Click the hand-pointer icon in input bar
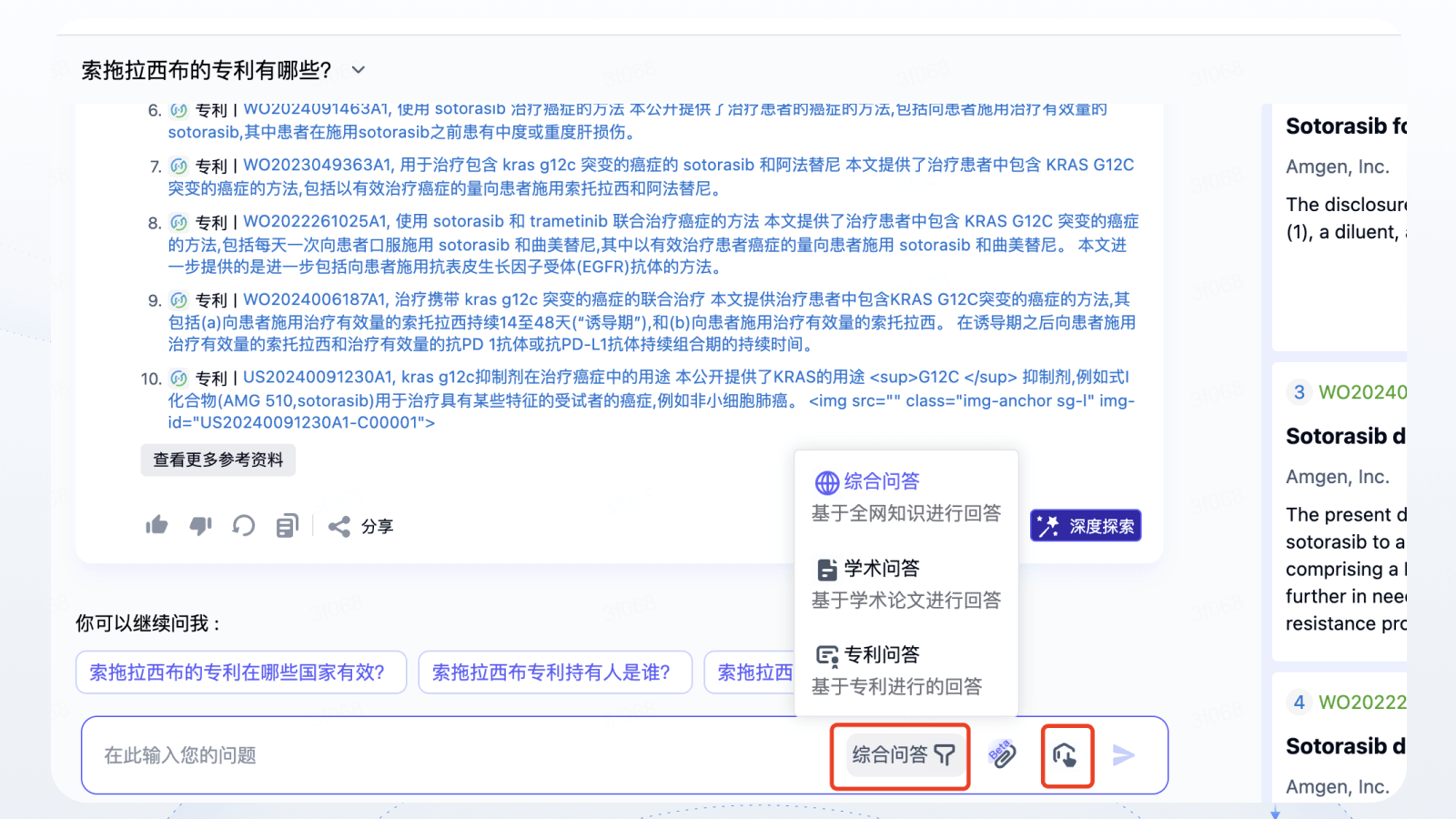The height and width of the screenshot is (819, 1456). (x=1066, y=755)
